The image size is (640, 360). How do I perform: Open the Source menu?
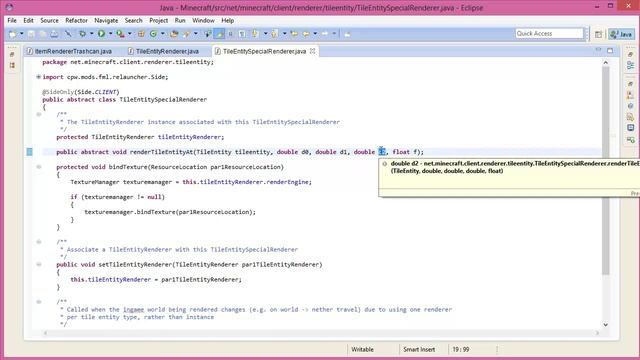49,20
